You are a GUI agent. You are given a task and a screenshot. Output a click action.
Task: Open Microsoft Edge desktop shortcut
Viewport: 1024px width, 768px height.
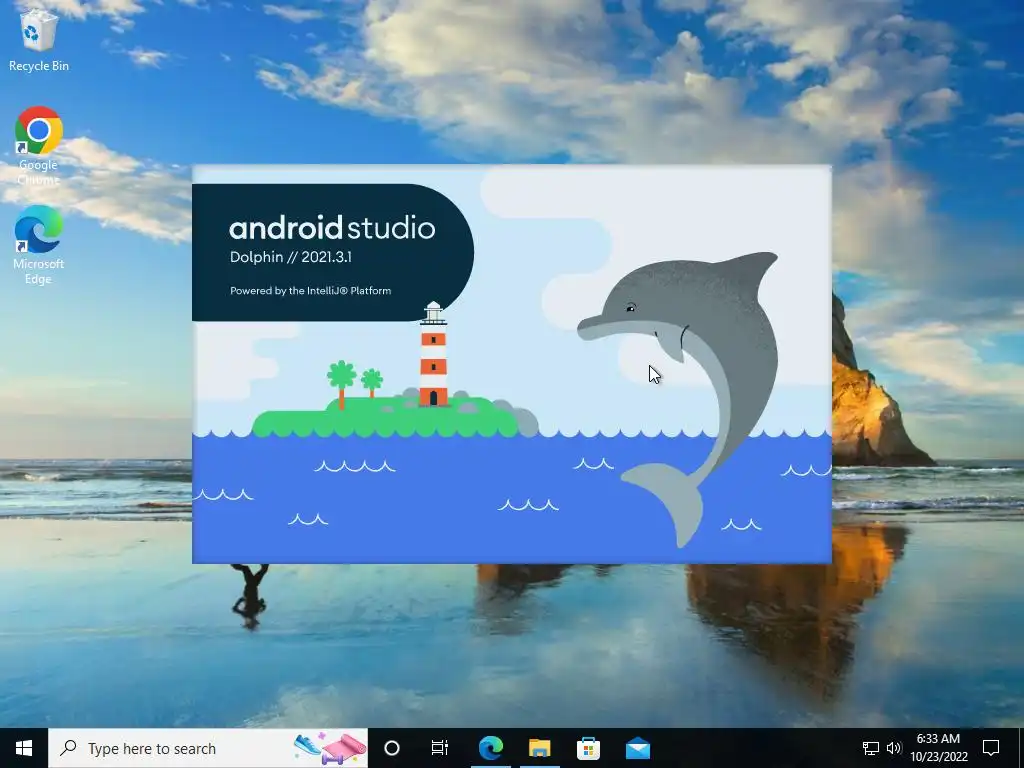point(39,244)
